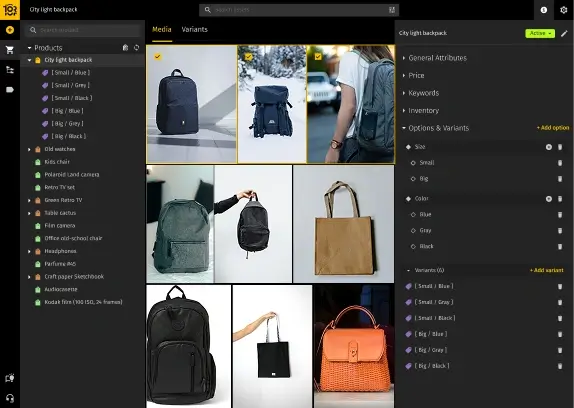Click the yellow plus add button in sidebar

click(10, 30)
